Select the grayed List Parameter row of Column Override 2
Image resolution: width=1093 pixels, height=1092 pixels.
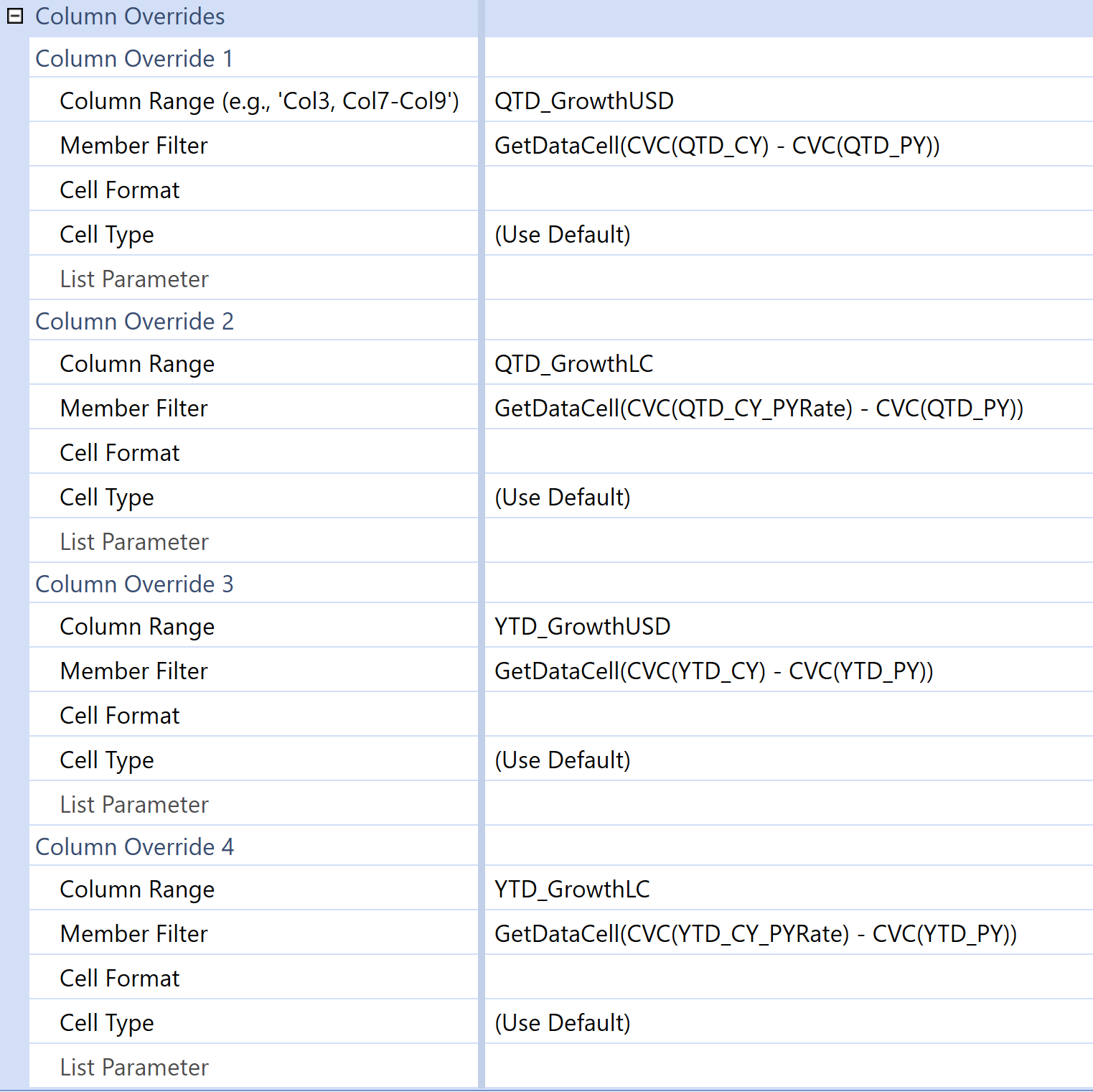coord(134,541)
